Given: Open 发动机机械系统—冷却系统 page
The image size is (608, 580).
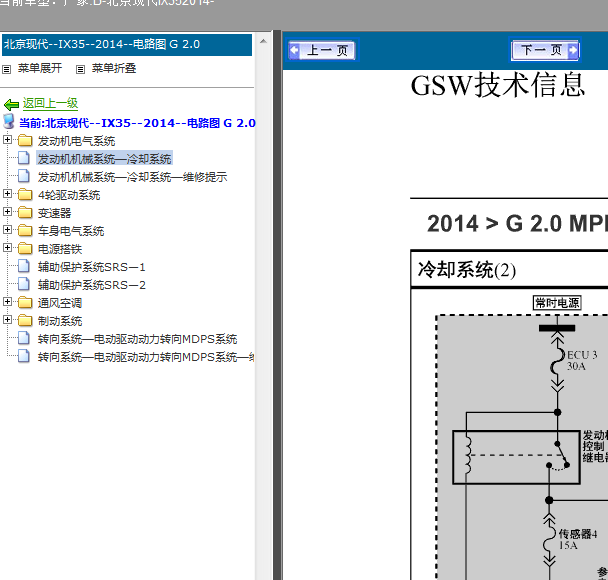Looking at the screenshot, I should point(104,159).
